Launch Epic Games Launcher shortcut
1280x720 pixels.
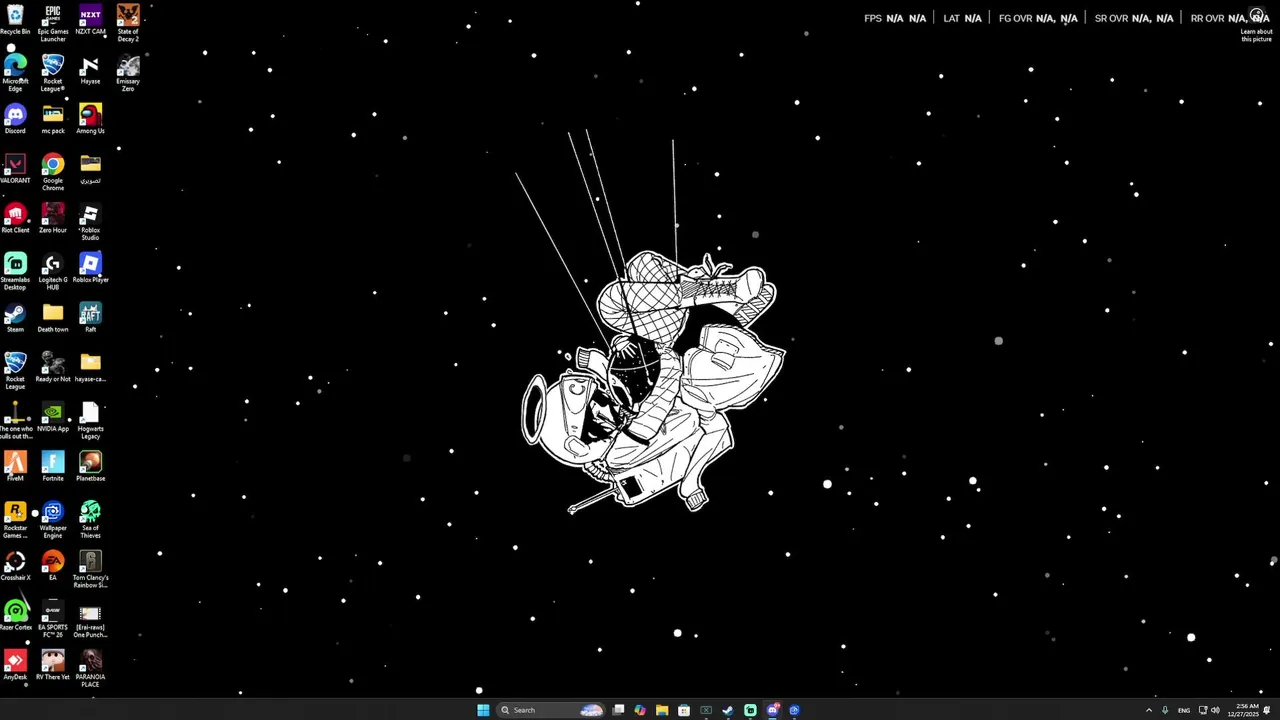point(53,23)
